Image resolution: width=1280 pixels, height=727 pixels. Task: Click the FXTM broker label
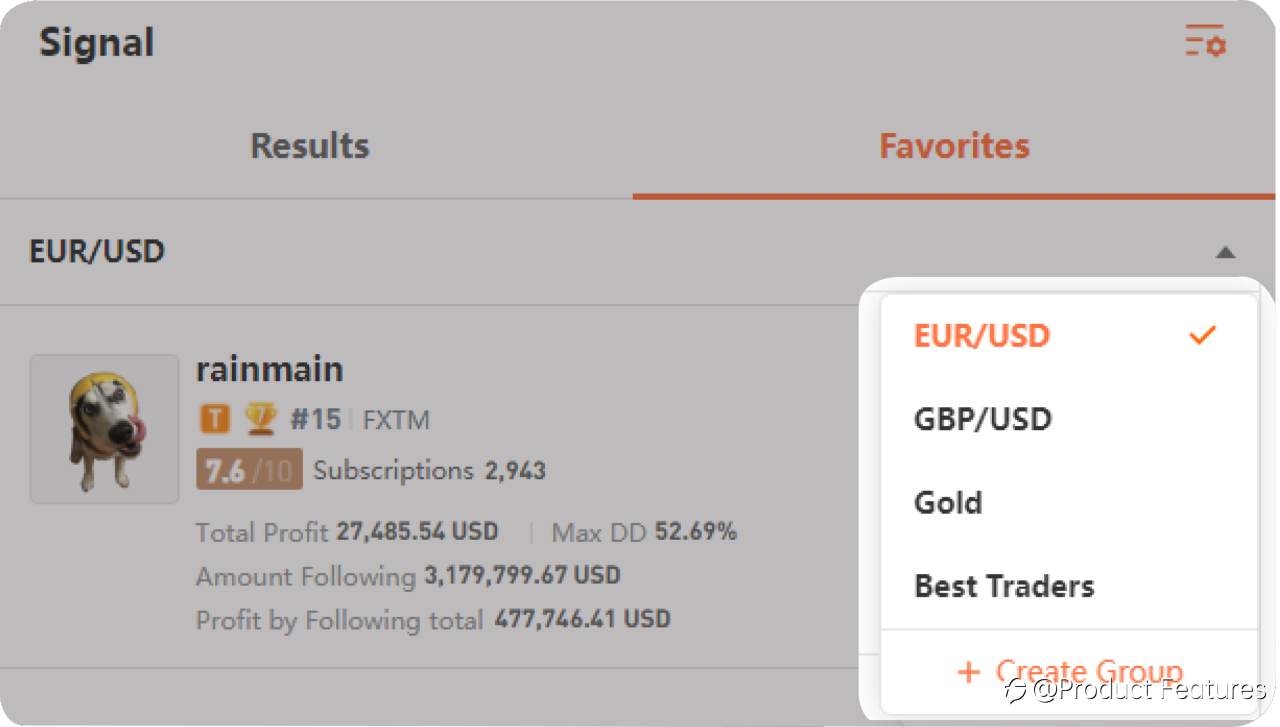click(396, 420)
